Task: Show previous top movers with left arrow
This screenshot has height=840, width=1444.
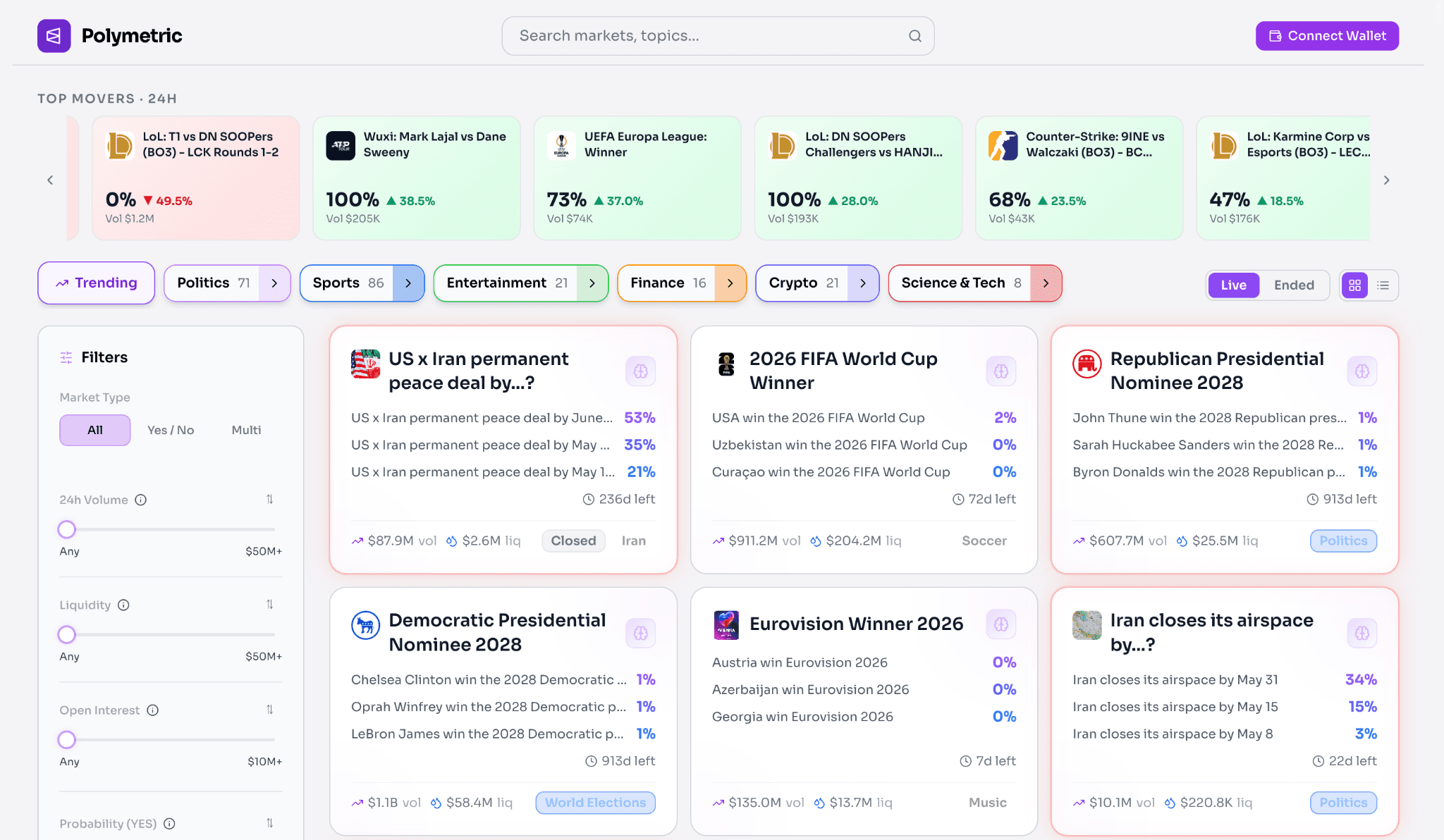Action: point(50,180)
